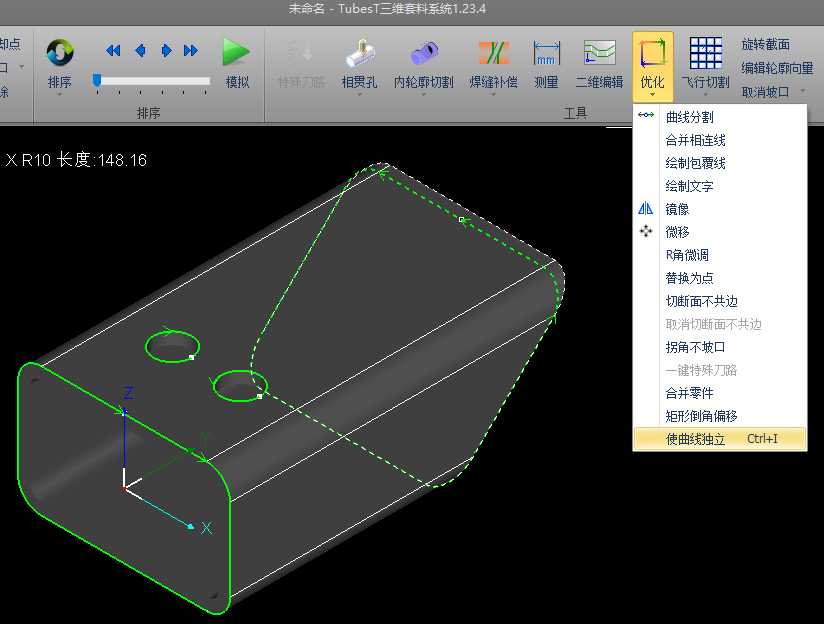
Task: Jump to last simulation step
Action: [192, 50]
